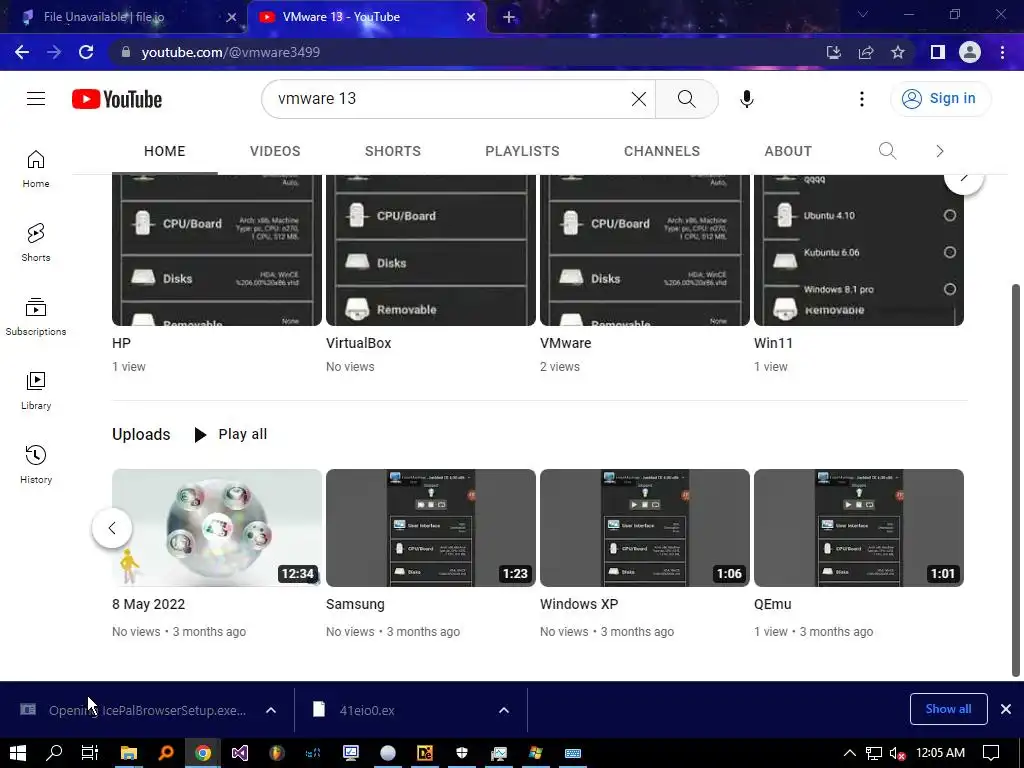Select the Windows 8.1 pro radio button in thumbnail
The image size is (1024, 768).
[950, 289]
